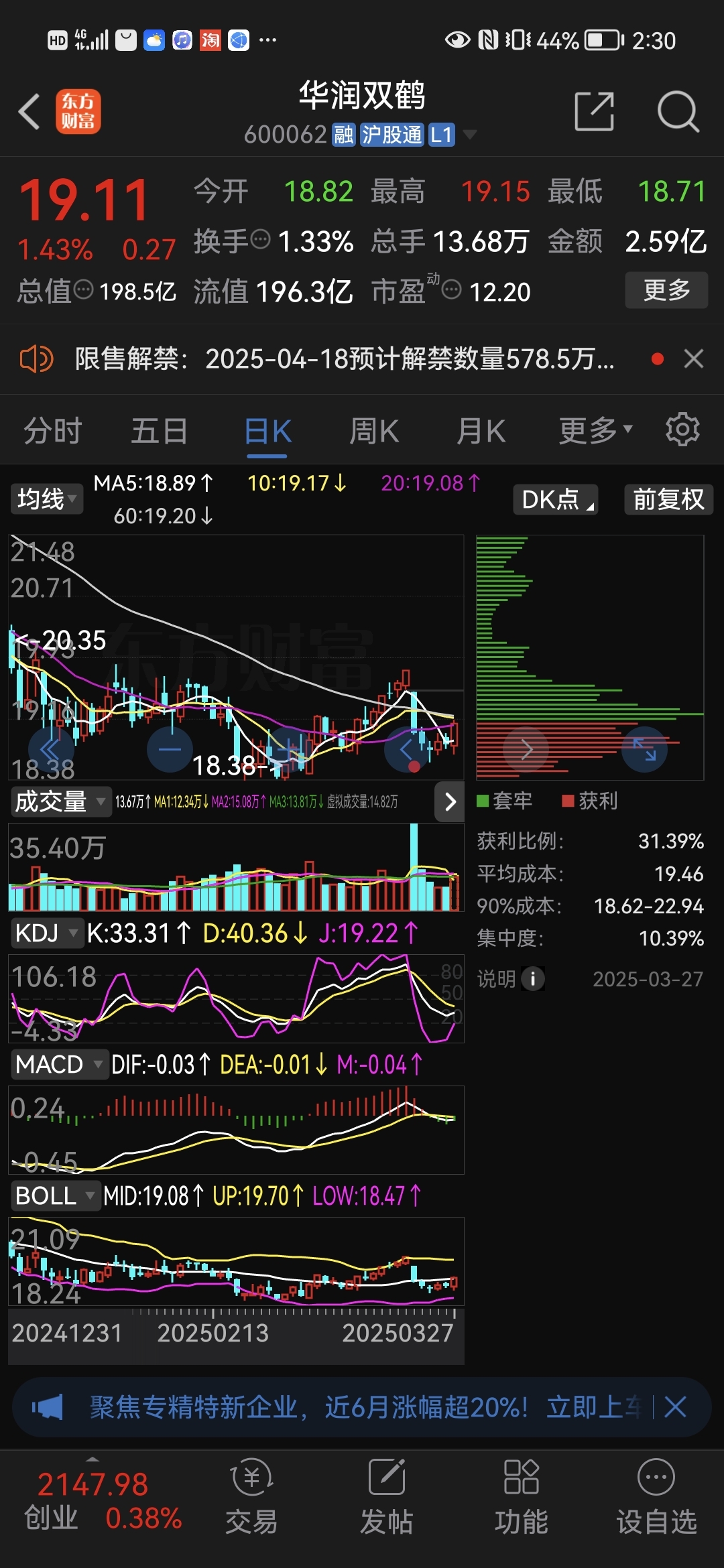Open the 均线 indicator dropdown
The height and width of the screenshot is (1568, 724).
[x=47, y=499]
